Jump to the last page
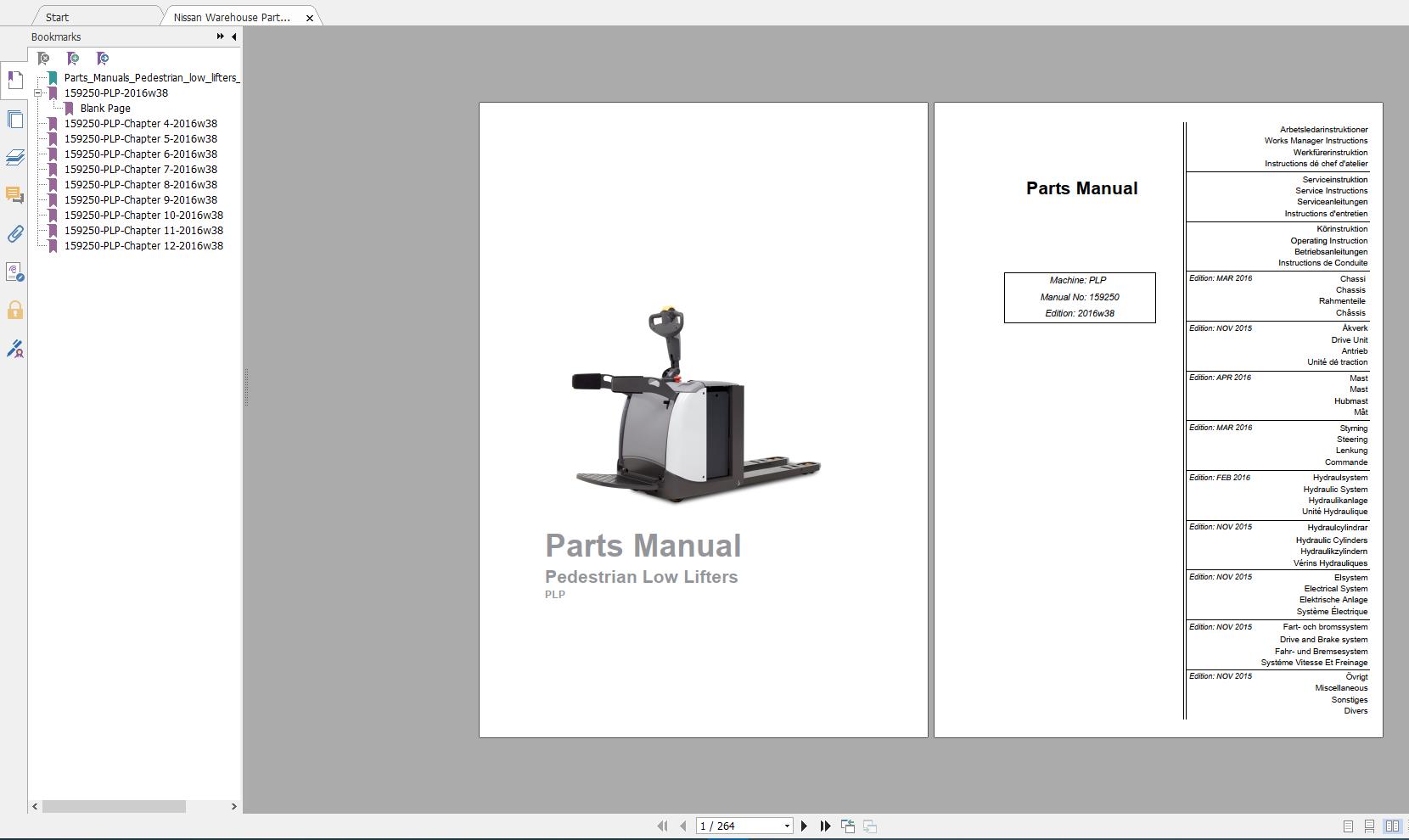This screenshot has width=1409, height=840. click(825, 826)
